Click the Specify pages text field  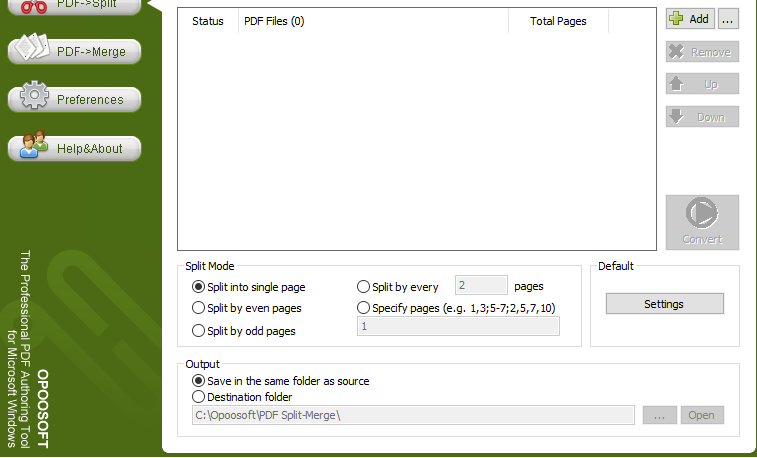click(x=458, y=326)
